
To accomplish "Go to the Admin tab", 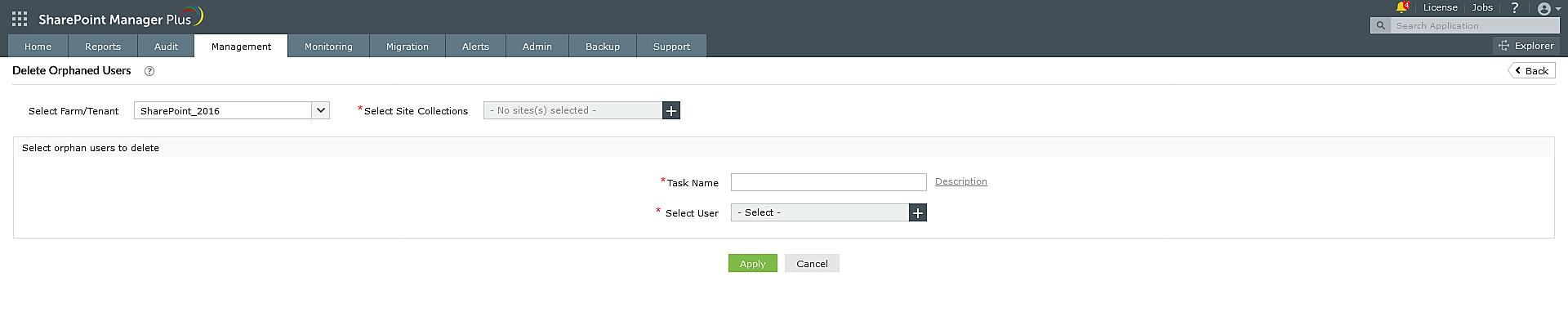I will (x=537, y=47).
